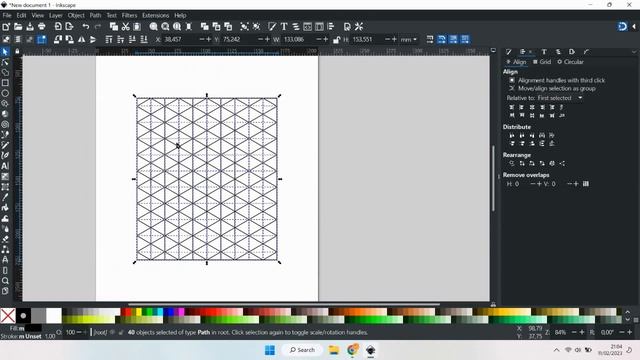Rotate selection 90° counter-clockwise
This screenshot has height=360, width=640.
58,40
